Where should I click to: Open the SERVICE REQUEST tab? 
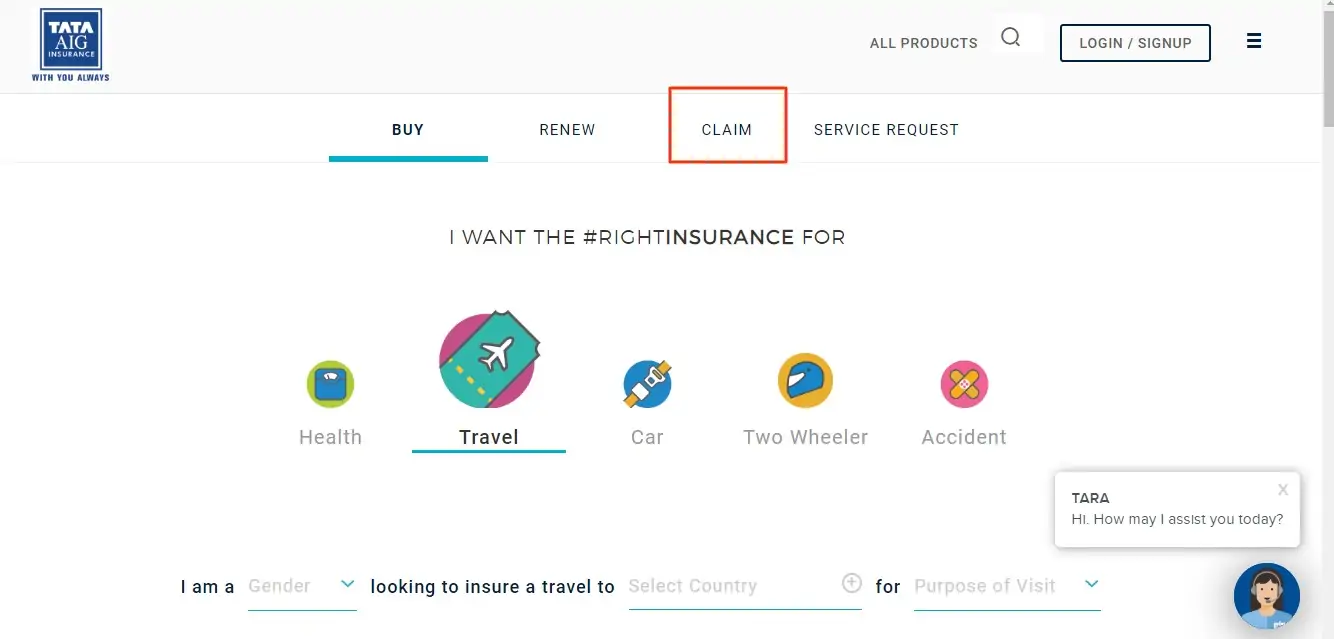(886, 130)
